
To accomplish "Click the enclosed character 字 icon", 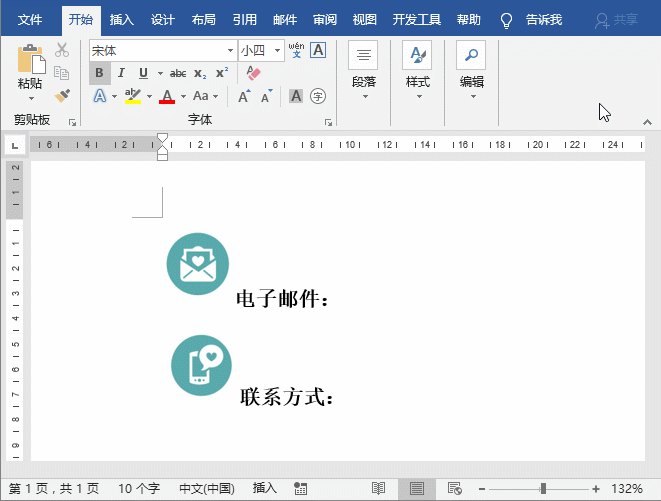I will 318,96.
